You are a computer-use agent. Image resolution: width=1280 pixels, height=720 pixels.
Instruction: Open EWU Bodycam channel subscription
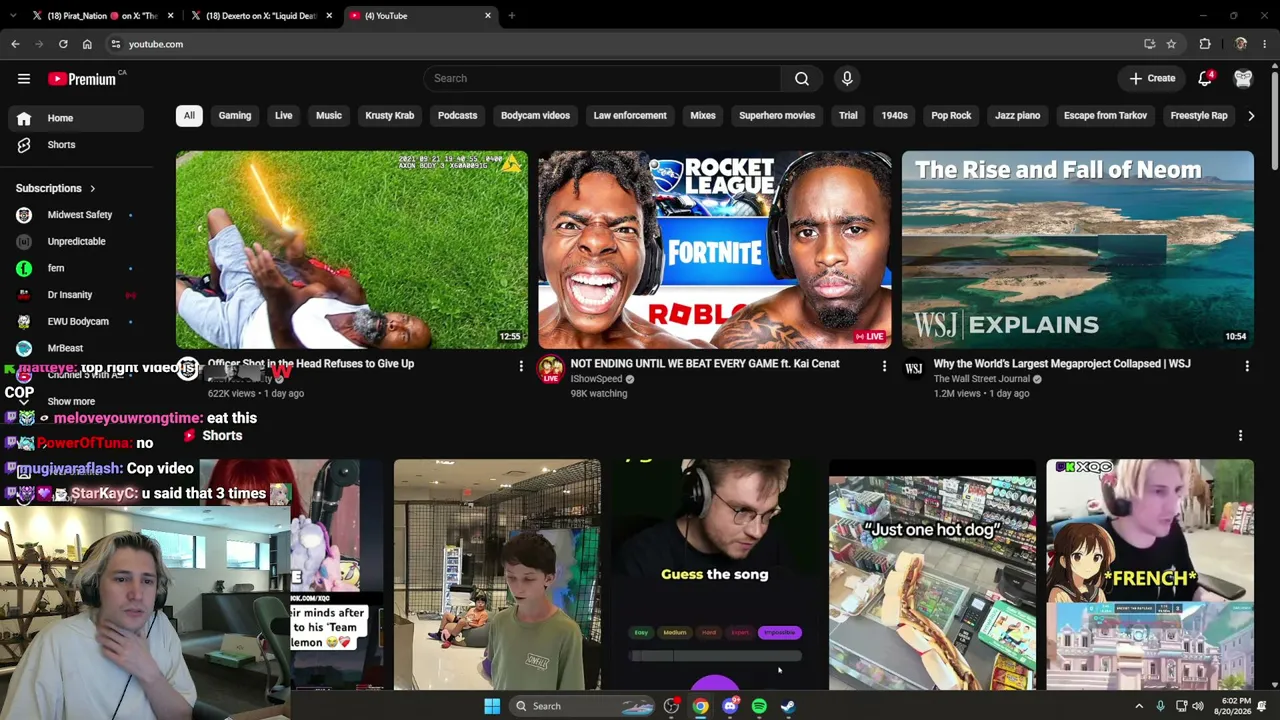pyautogui.click(x=76, y=321)
